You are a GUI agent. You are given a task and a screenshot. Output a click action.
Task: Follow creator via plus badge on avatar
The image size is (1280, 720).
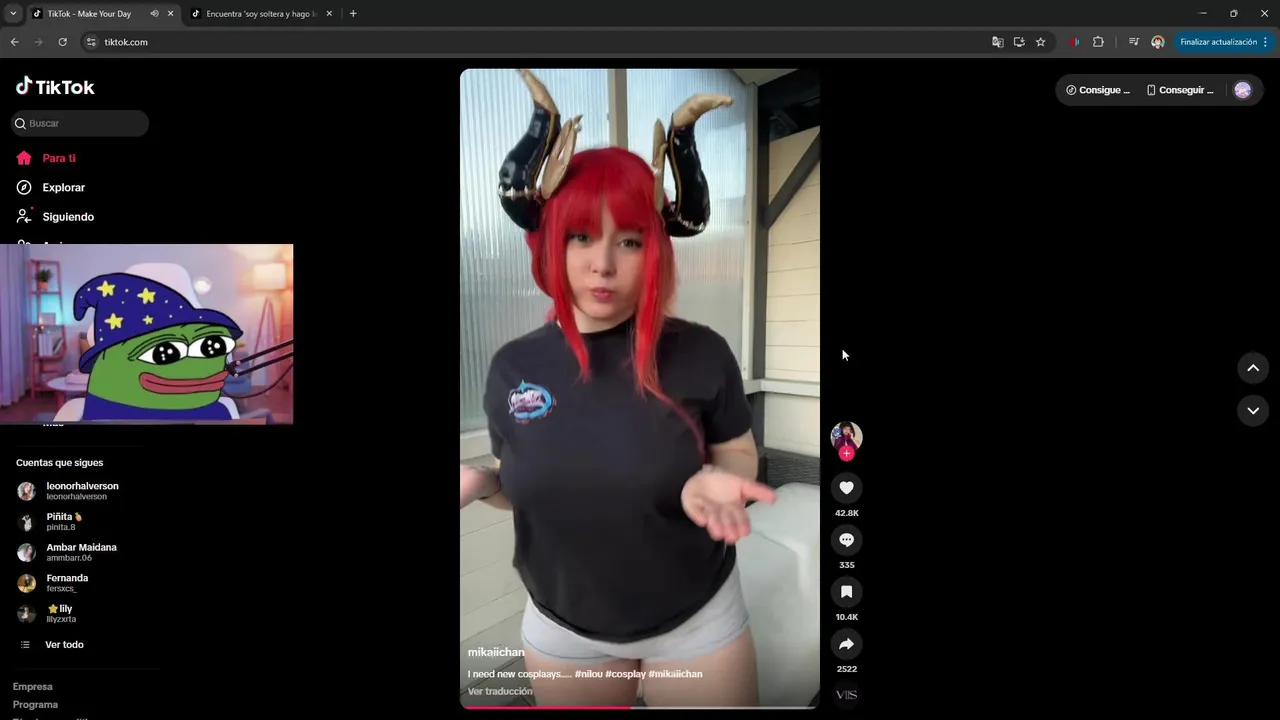coord(846,453)
